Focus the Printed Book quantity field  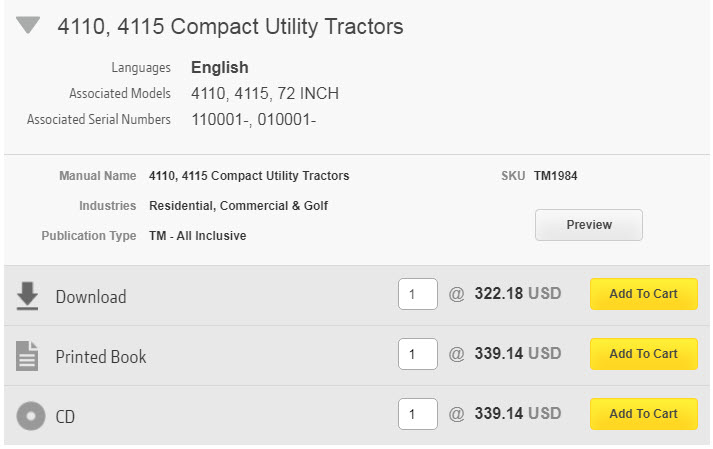[x=417, y=355]
